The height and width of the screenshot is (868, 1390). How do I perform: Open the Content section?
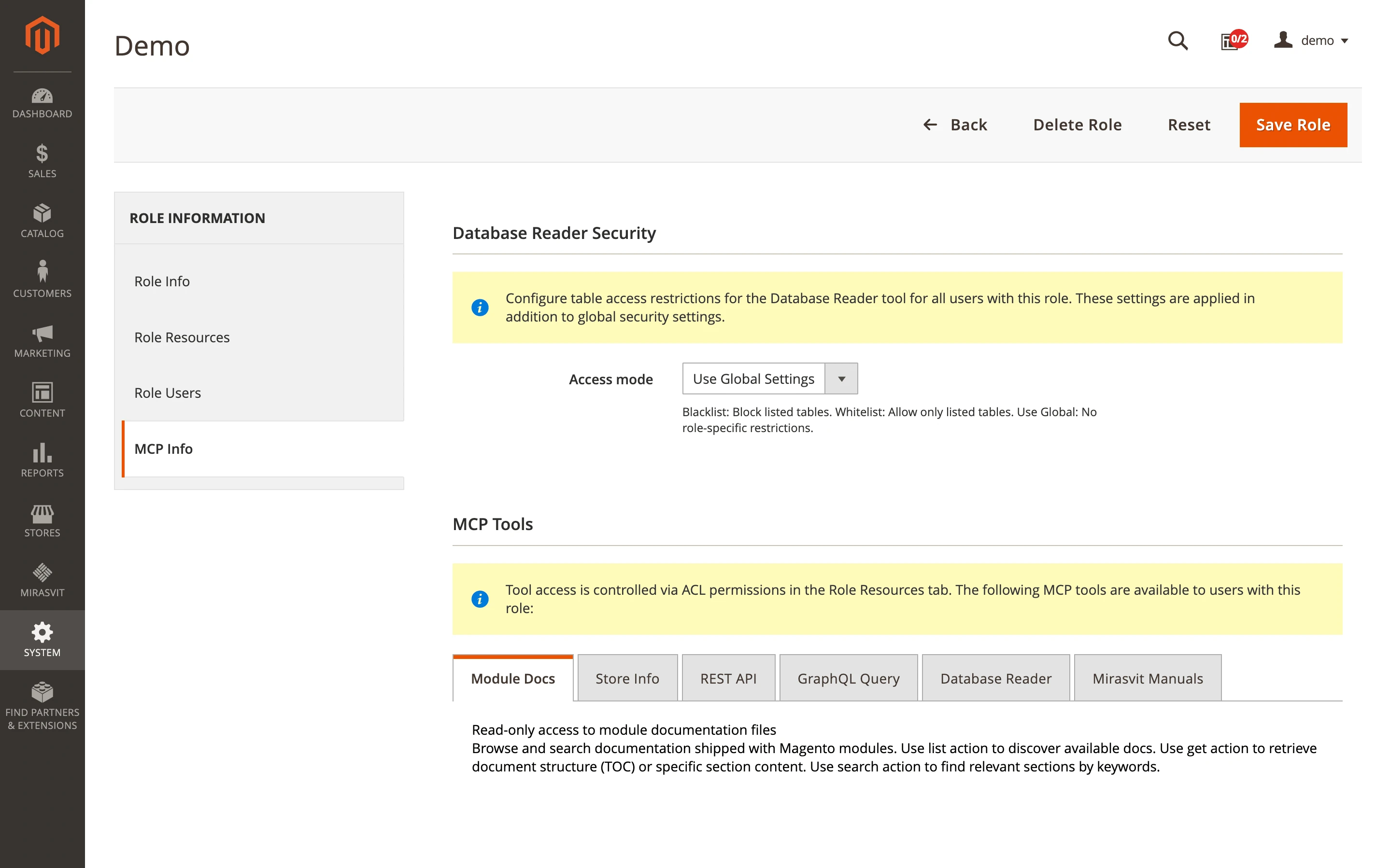click(42, 402)
